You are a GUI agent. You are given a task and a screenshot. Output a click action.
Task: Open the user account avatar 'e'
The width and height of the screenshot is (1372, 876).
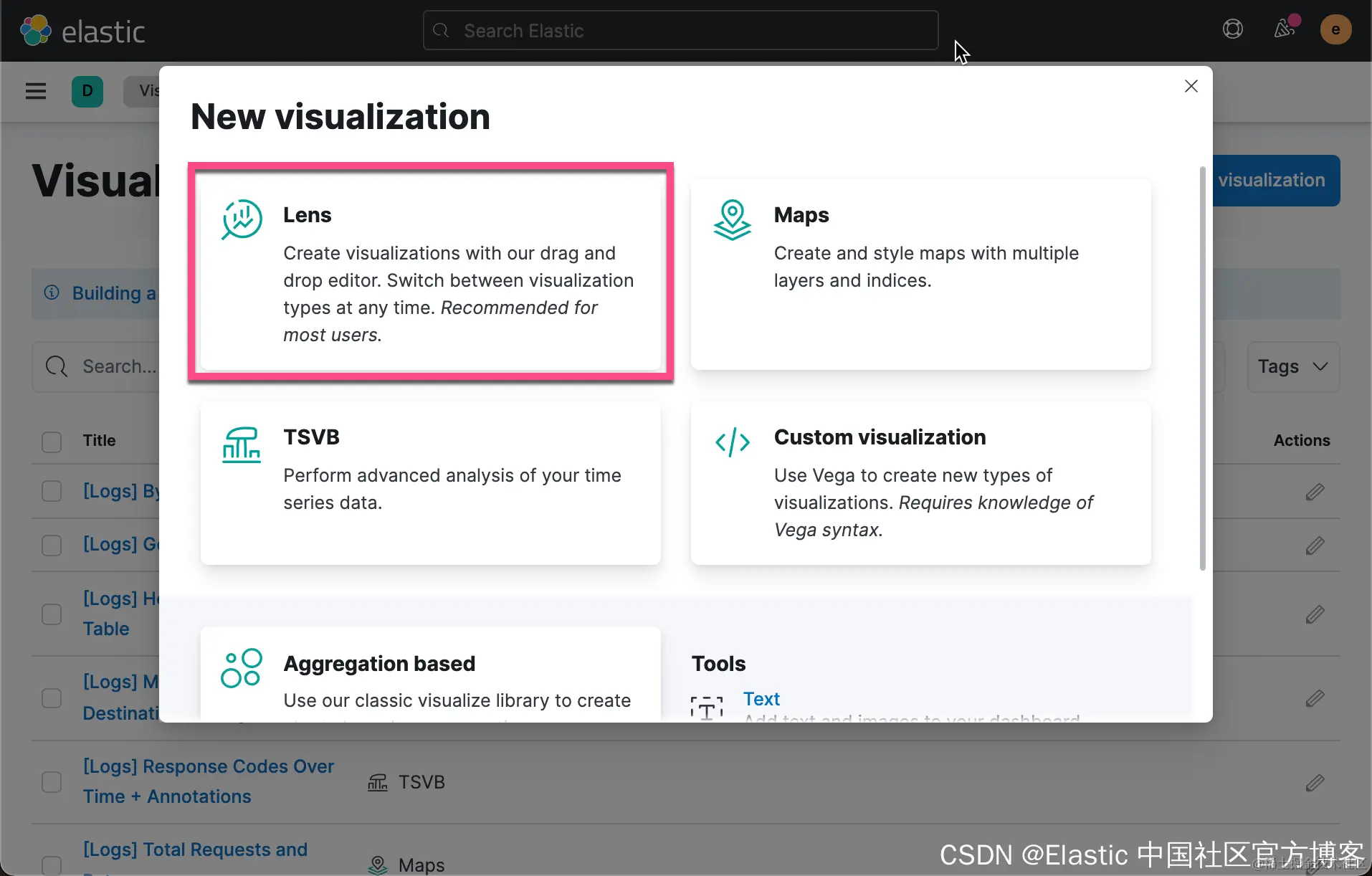pos(1335,29)
